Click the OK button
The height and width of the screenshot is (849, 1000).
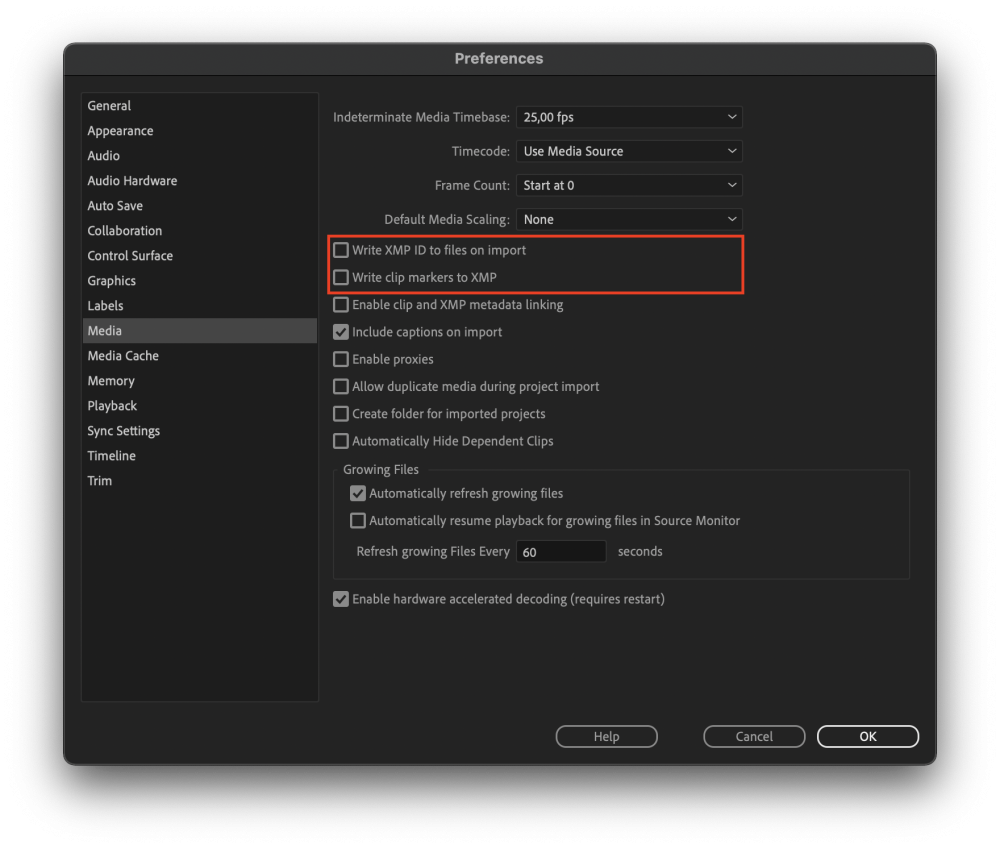pyautogui.click(x=867, y=736)
